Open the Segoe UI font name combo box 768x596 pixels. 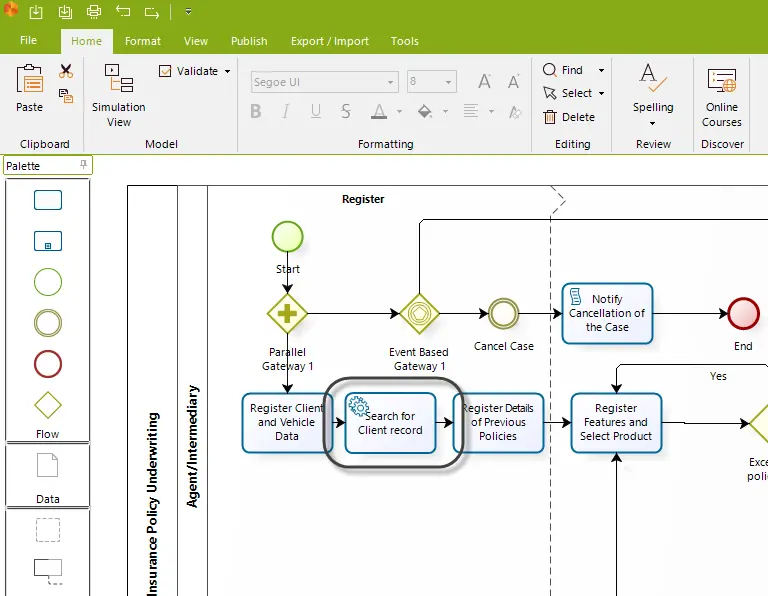coord(324,82)
